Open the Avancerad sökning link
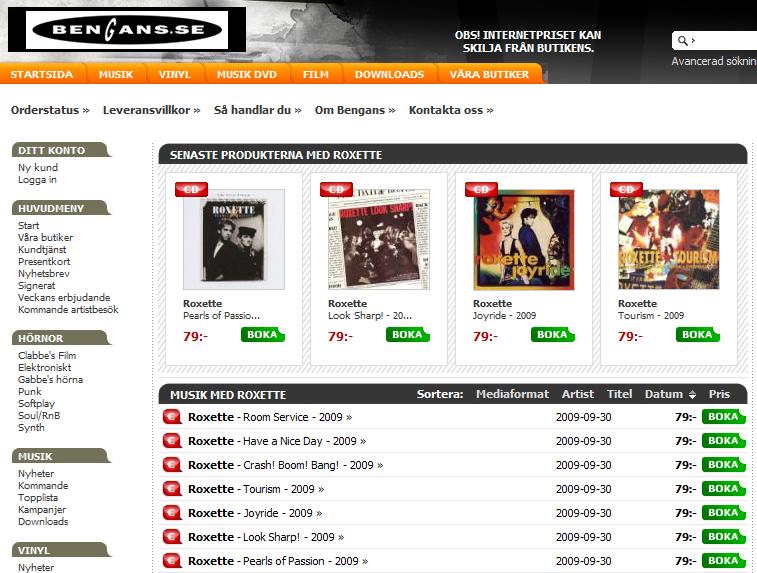 pyautogui.click(x=713, y=61)
